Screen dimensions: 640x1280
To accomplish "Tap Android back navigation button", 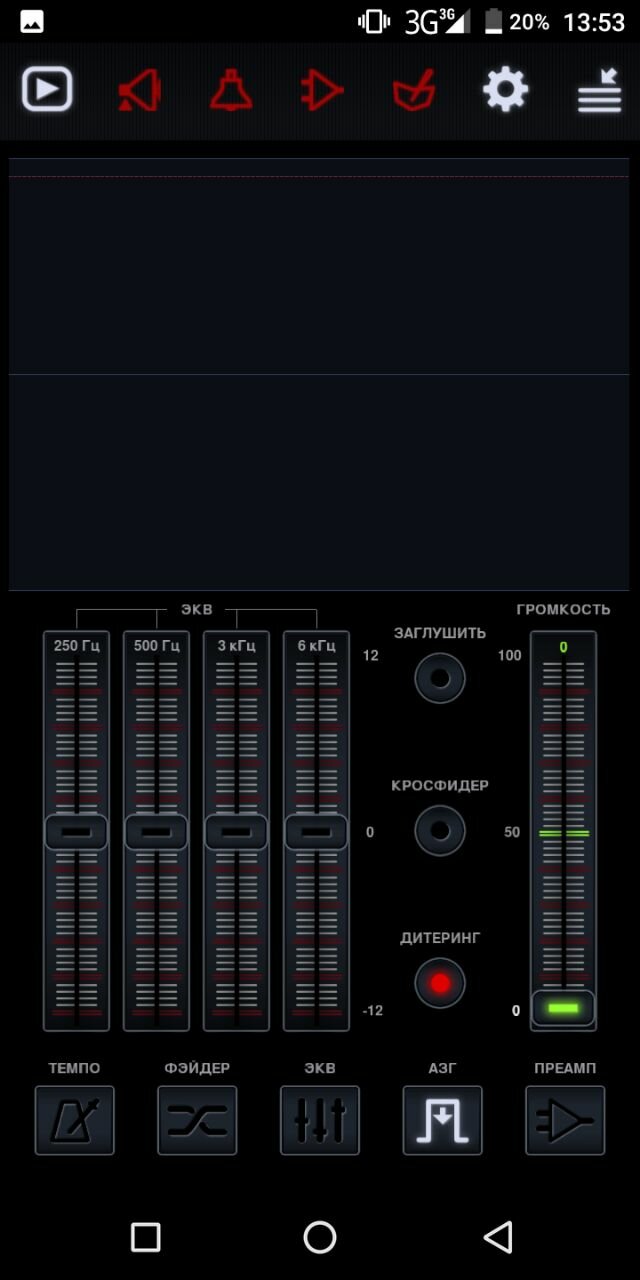I will pyautogui.click(x=498, y=1237).
